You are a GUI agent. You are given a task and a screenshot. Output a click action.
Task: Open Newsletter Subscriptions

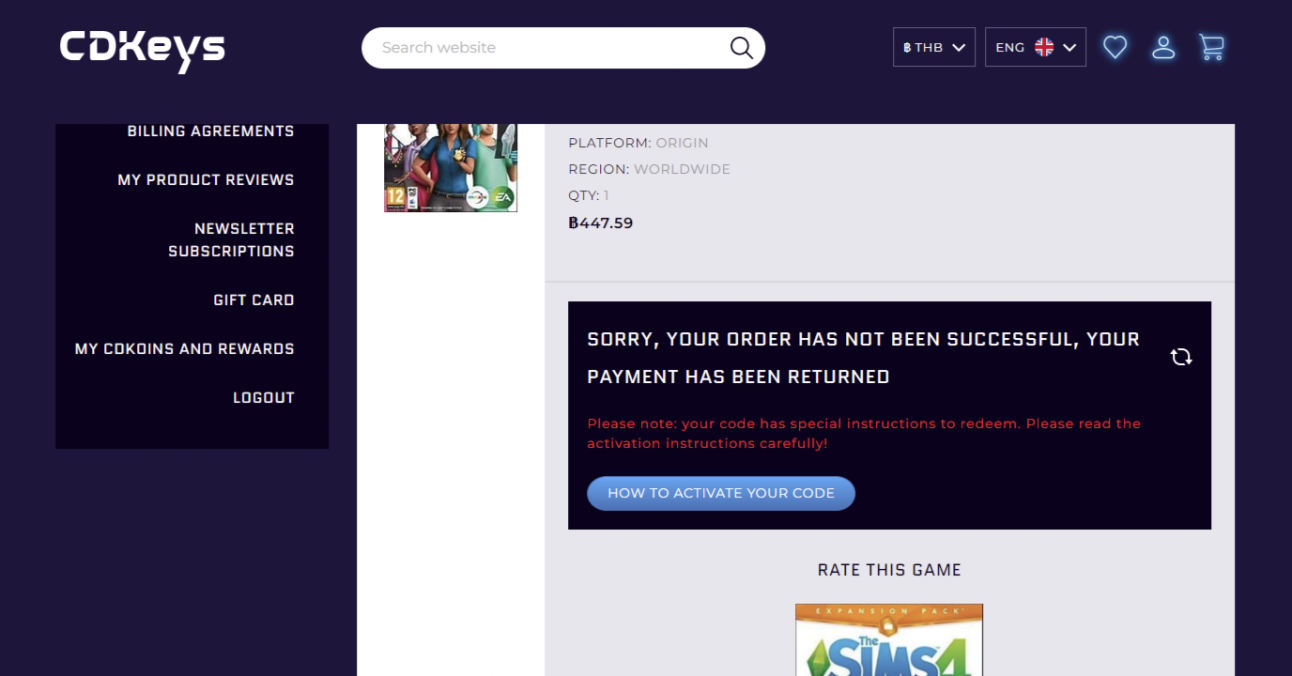(x=231, y=240)
